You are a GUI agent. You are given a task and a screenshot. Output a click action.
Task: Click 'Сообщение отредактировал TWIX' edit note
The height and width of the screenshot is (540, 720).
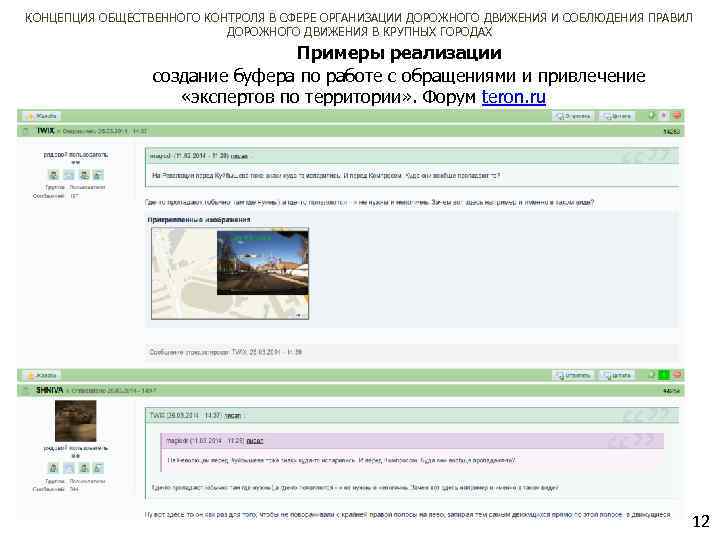(225, 352)
